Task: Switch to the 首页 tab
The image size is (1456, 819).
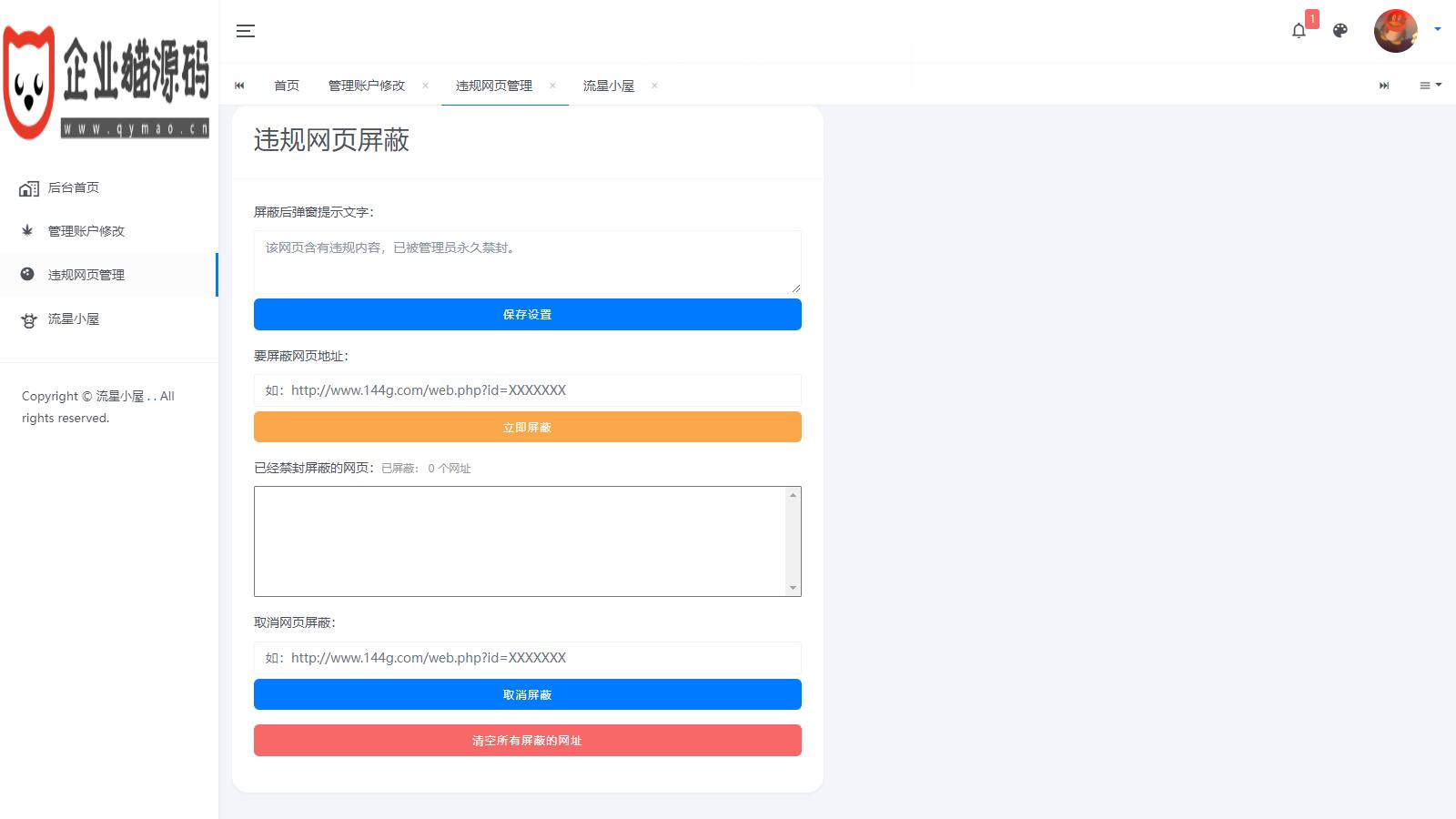Action: point(287,86)
